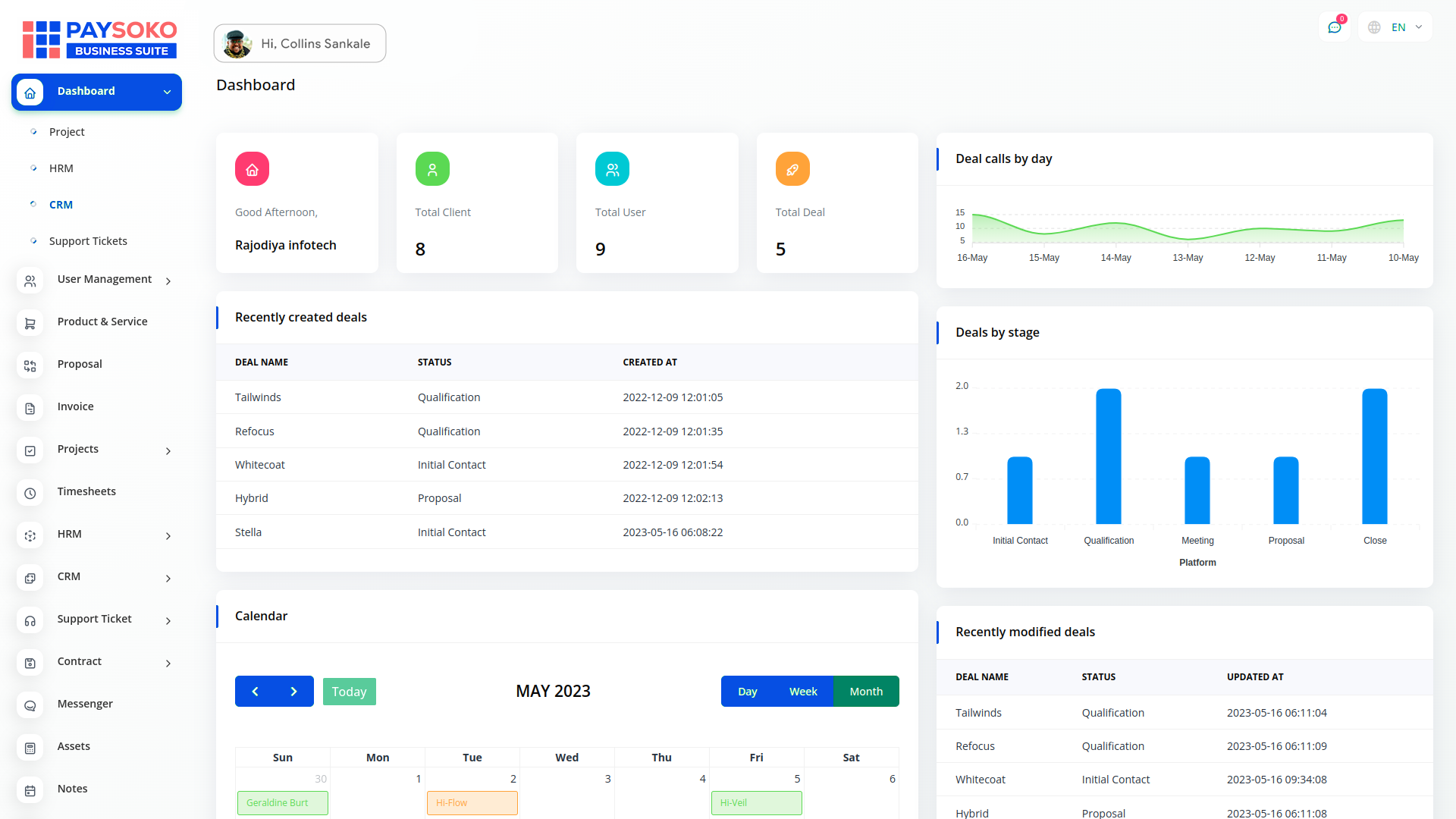Click the Proposal icon in the sidebar

[x=30, y=366]
